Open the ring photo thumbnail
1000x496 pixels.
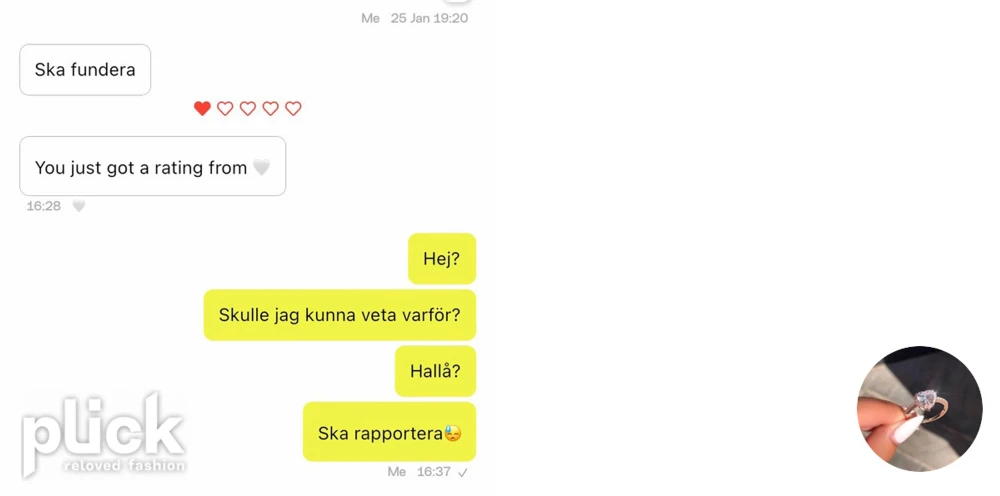919,409
